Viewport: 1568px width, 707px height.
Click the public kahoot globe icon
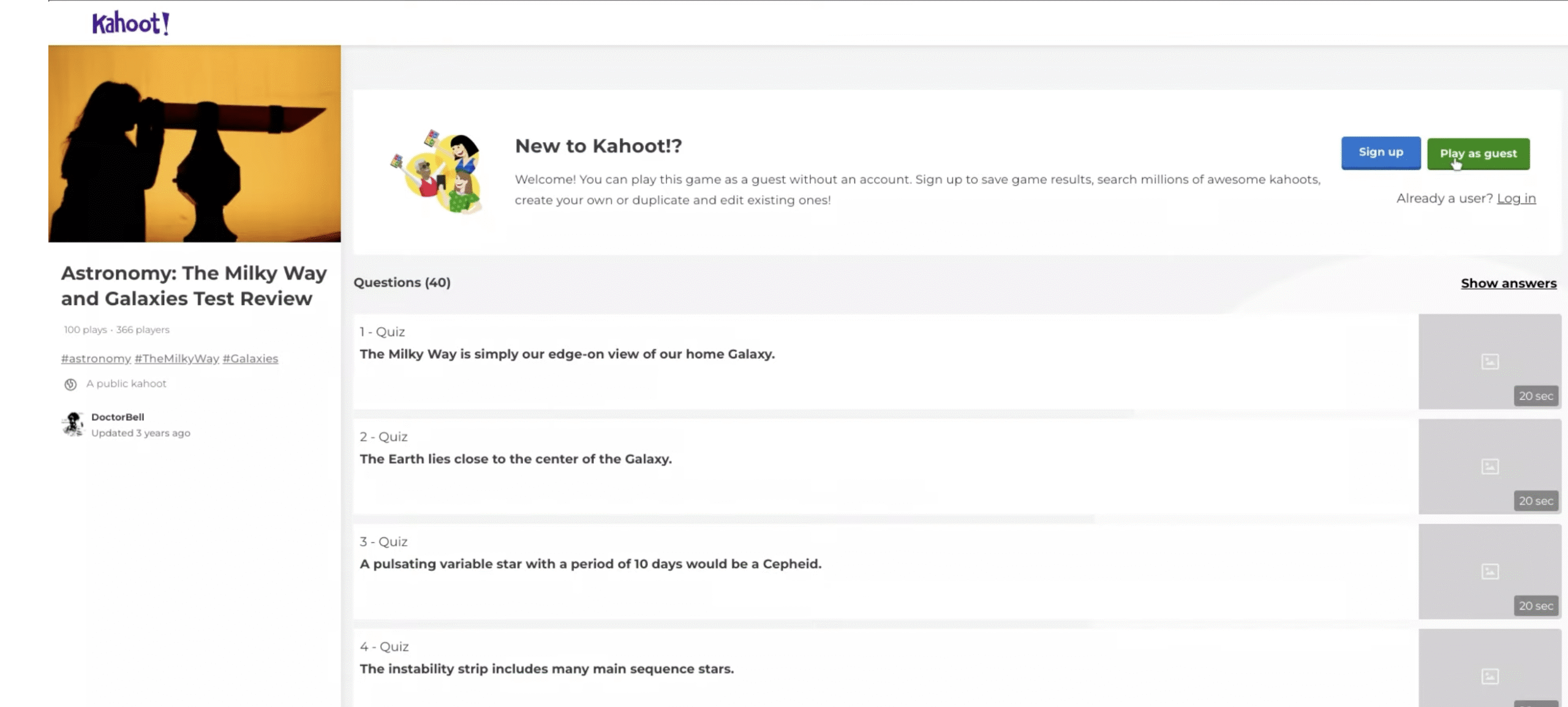pos(70,384)
